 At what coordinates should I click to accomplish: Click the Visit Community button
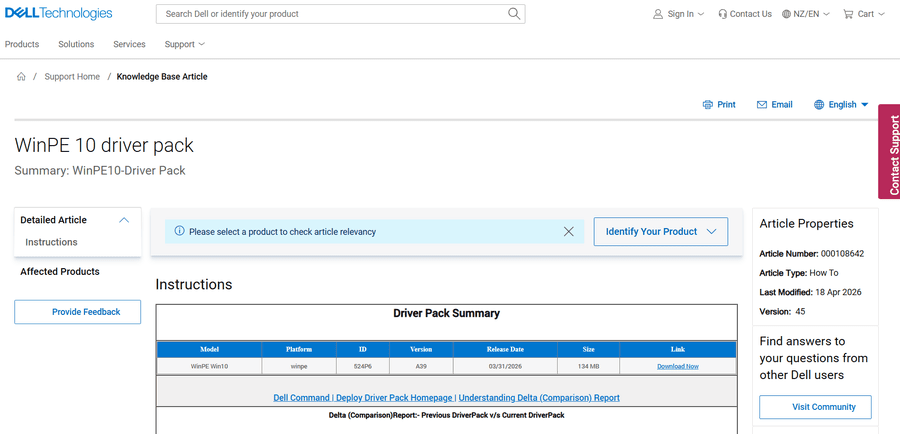815,407
